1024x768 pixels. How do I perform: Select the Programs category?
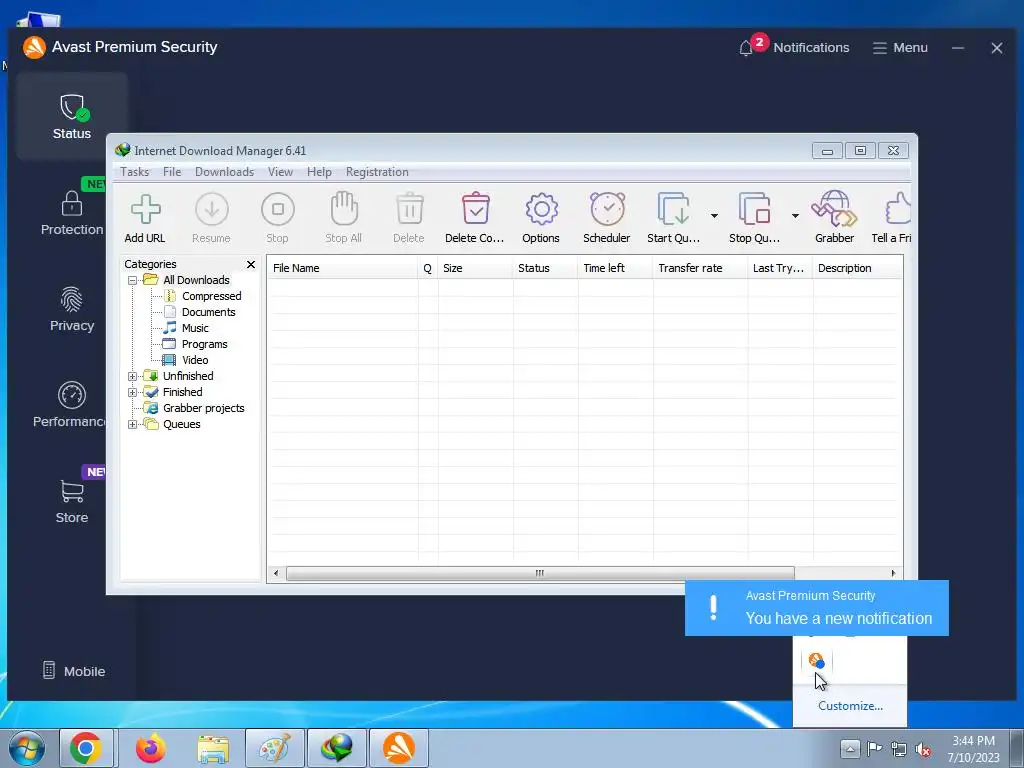(204, 344)
